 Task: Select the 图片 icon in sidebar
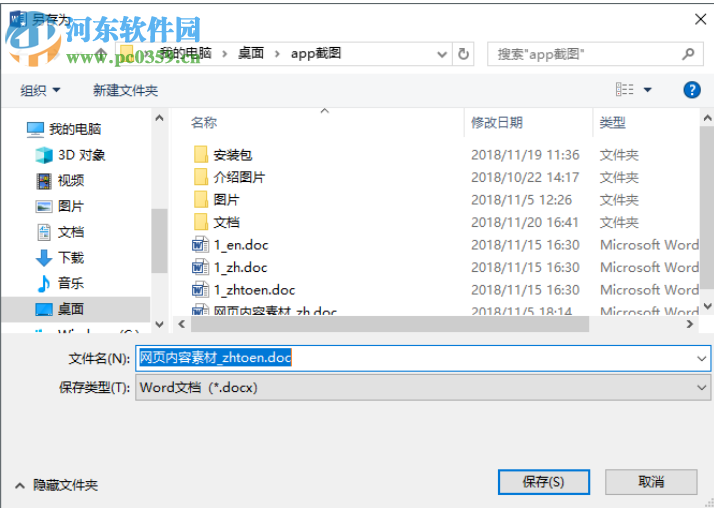pyautogui.click(x=44, y=206)
